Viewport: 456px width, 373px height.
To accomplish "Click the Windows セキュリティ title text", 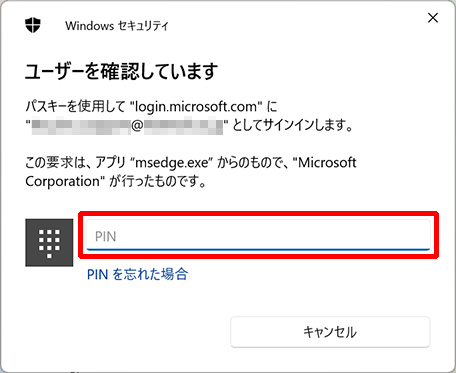I will point(117,26).
